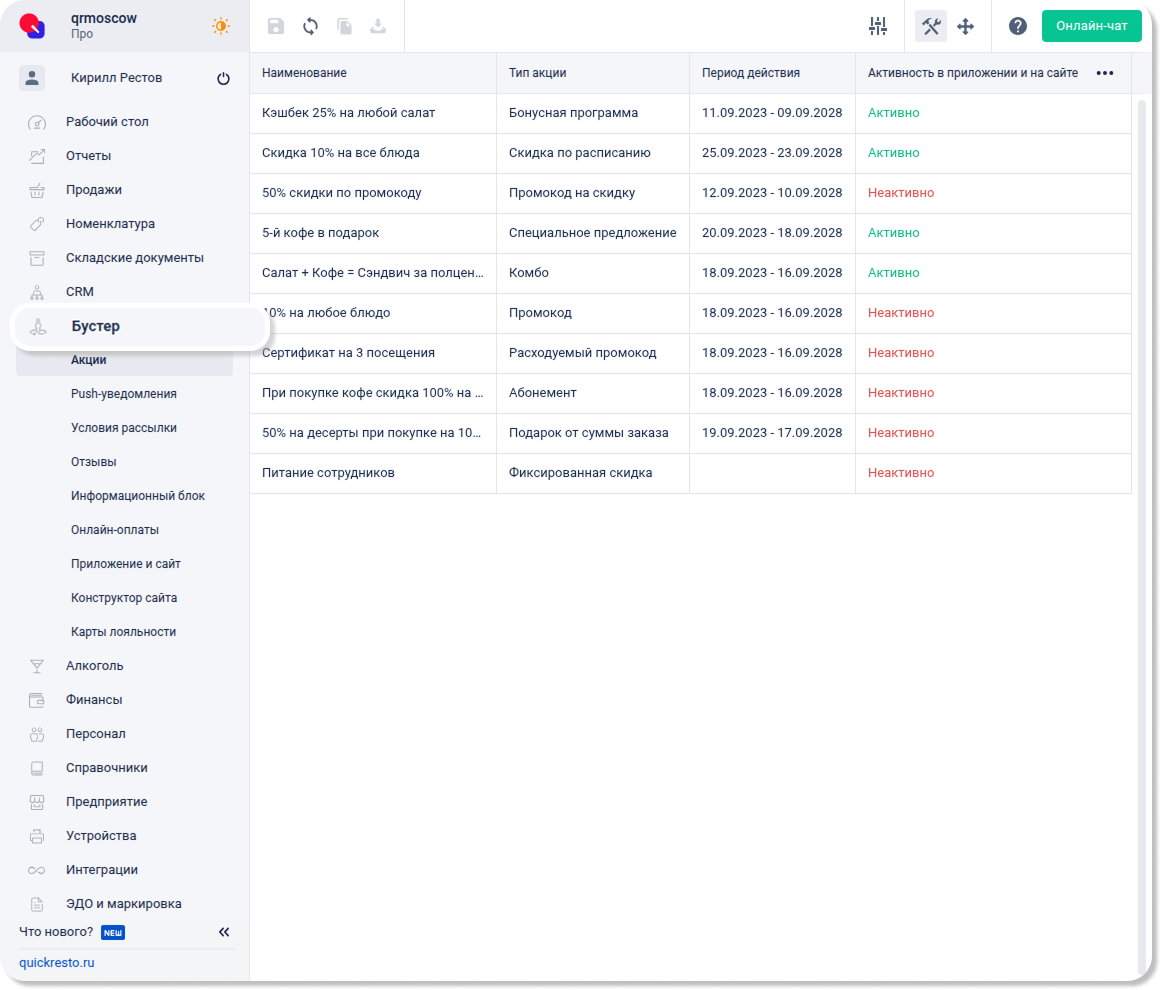Open column options three-dots menu

pyautogui.click(x=1105, y=73)
